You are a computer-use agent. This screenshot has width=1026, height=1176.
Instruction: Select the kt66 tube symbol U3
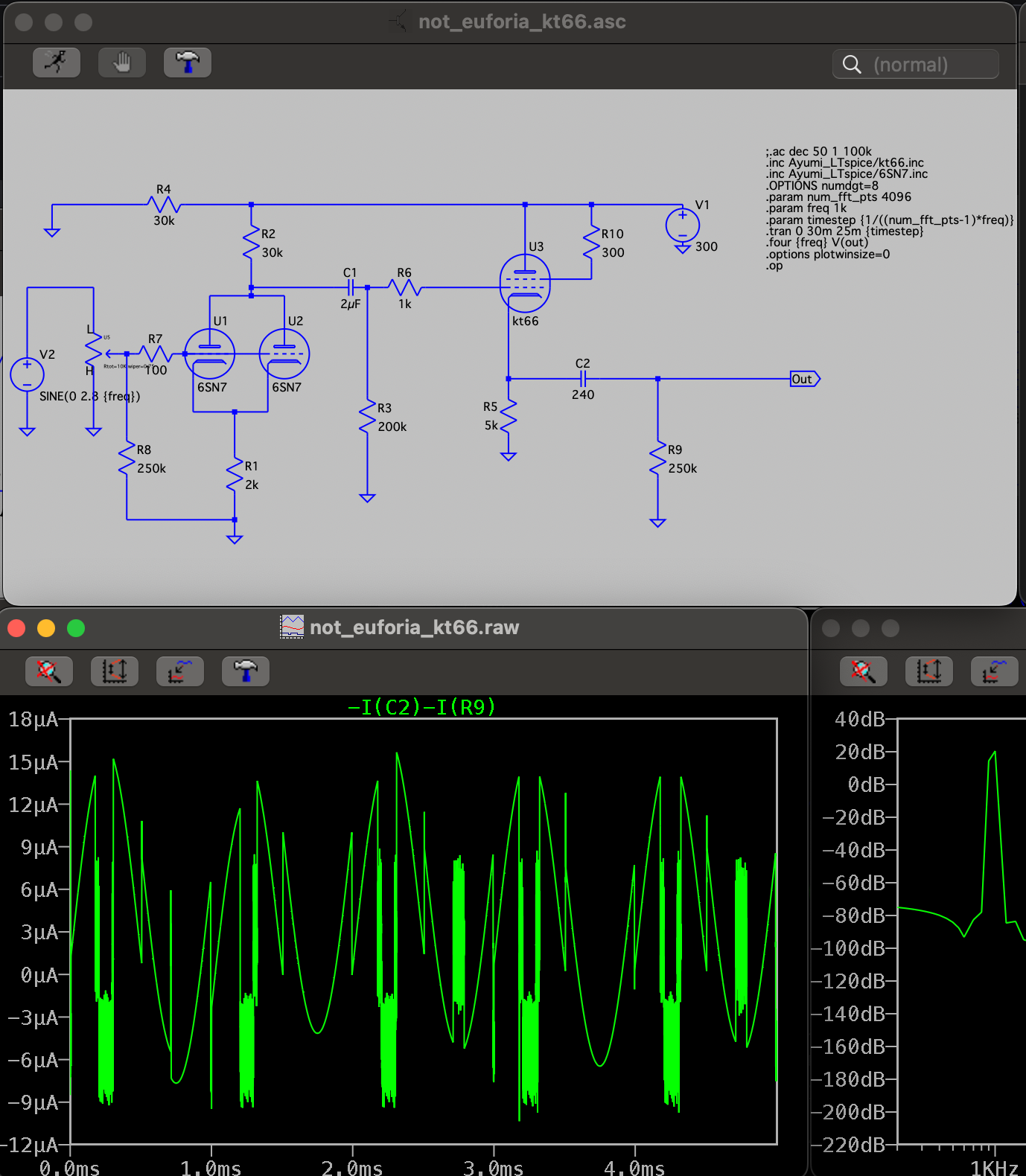(x=525, y=284)
